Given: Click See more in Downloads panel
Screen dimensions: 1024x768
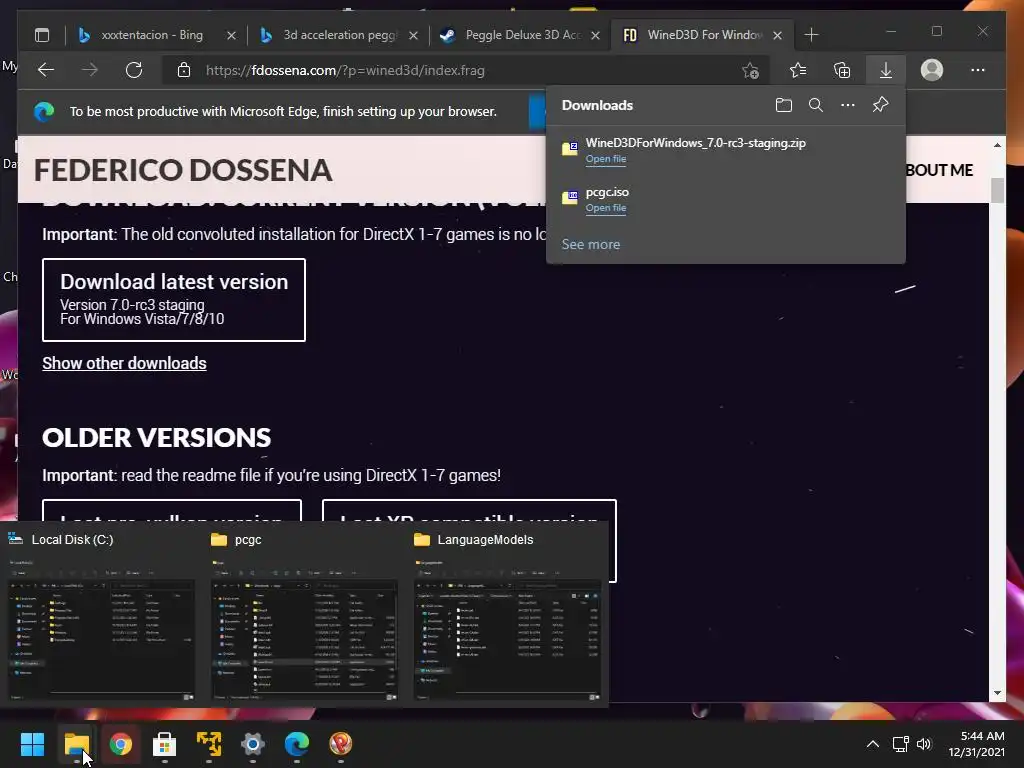Looking at the screenshot, I should (x=591, y=244).
